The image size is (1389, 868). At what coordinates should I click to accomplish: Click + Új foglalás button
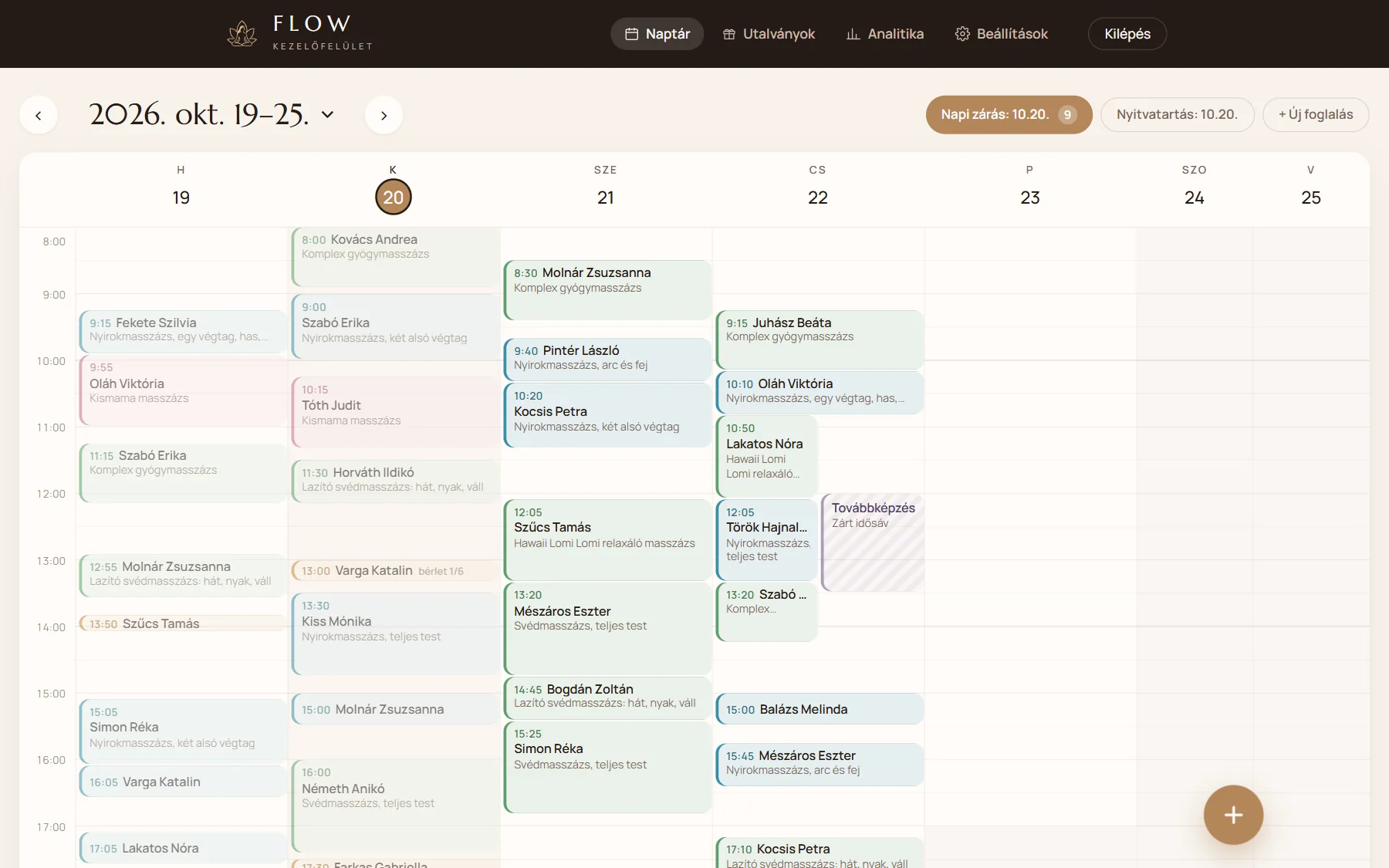click(1316, 115)
